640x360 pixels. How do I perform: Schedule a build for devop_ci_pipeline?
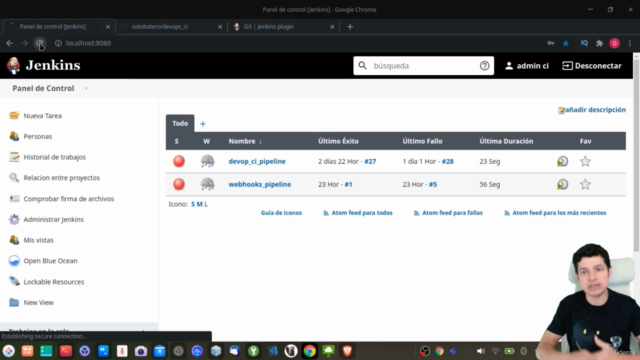coord(562,162)
